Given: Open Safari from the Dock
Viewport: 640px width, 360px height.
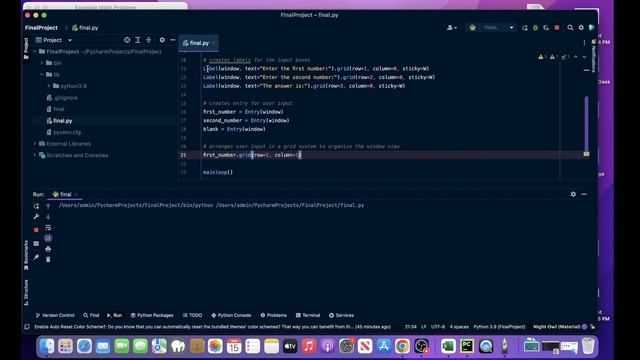Looking at the screenshot, I should pos(84,346).
